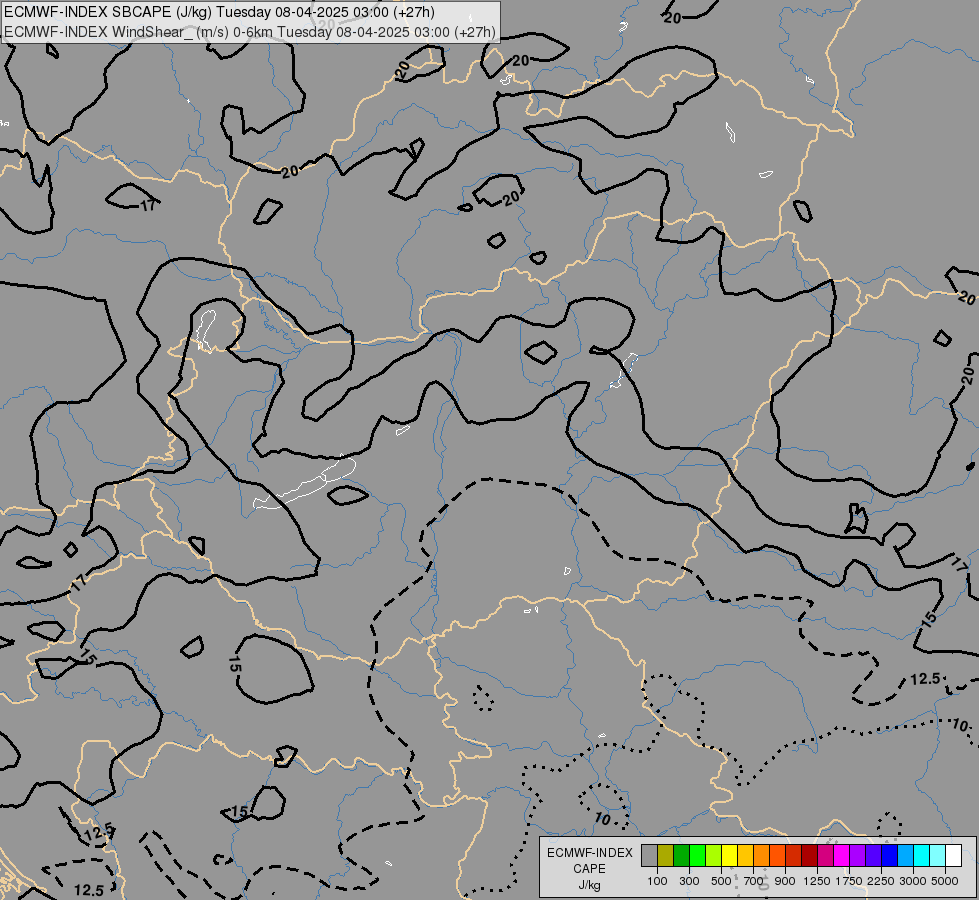This screenshot has height=900, width=979.
Task: Select the '1750' legend tick value
Action: 849,881
